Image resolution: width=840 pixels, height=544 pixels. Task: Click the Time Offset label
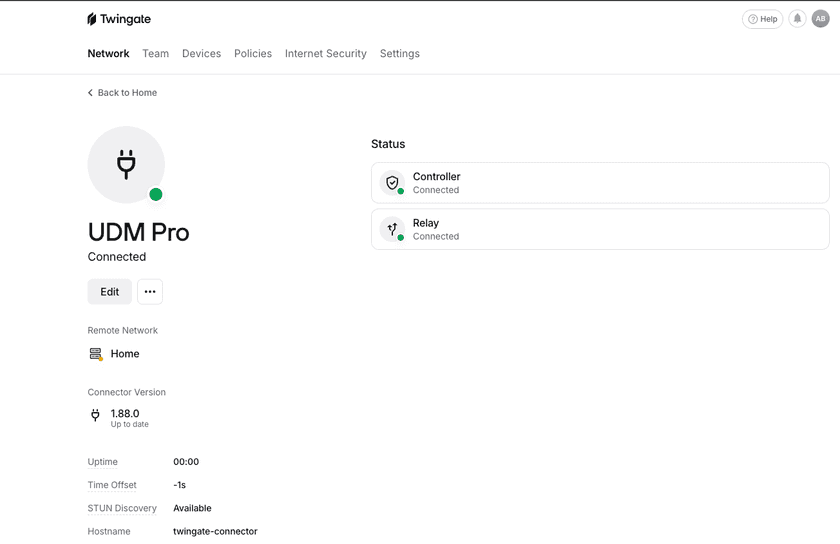point(112,485)
